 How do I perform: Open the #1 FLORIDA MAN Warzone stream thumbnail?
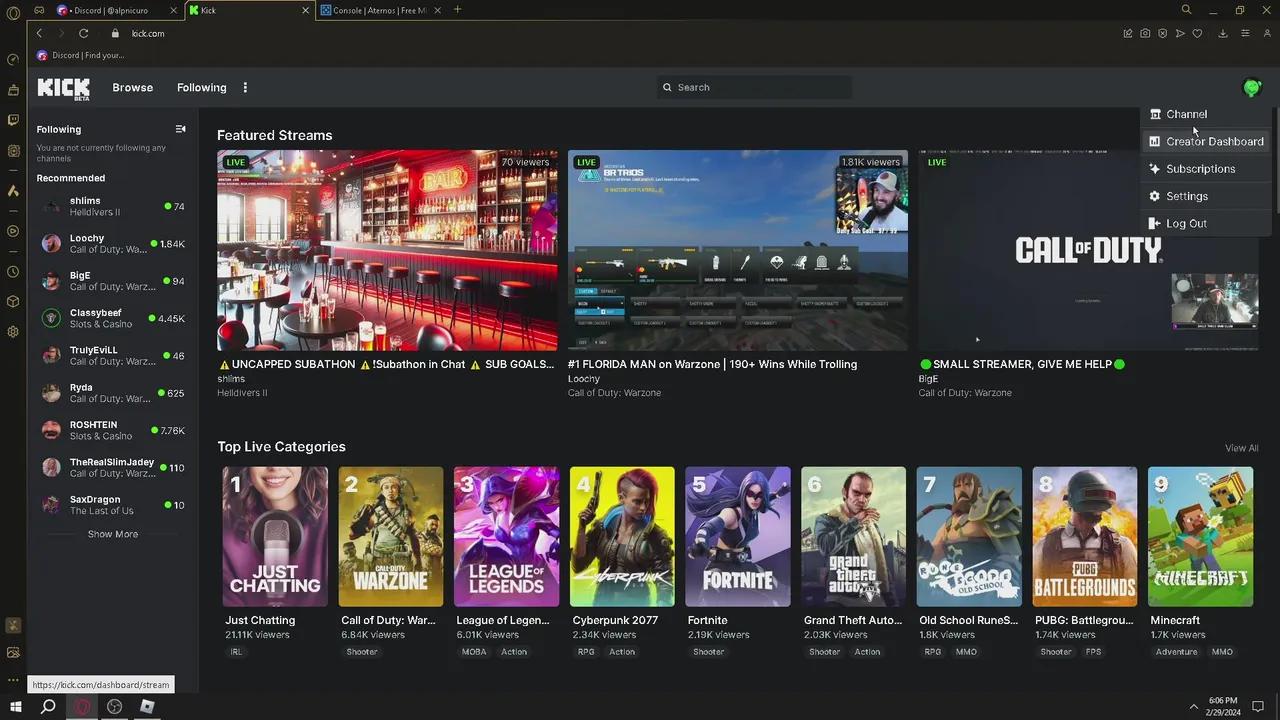point(738,250)
